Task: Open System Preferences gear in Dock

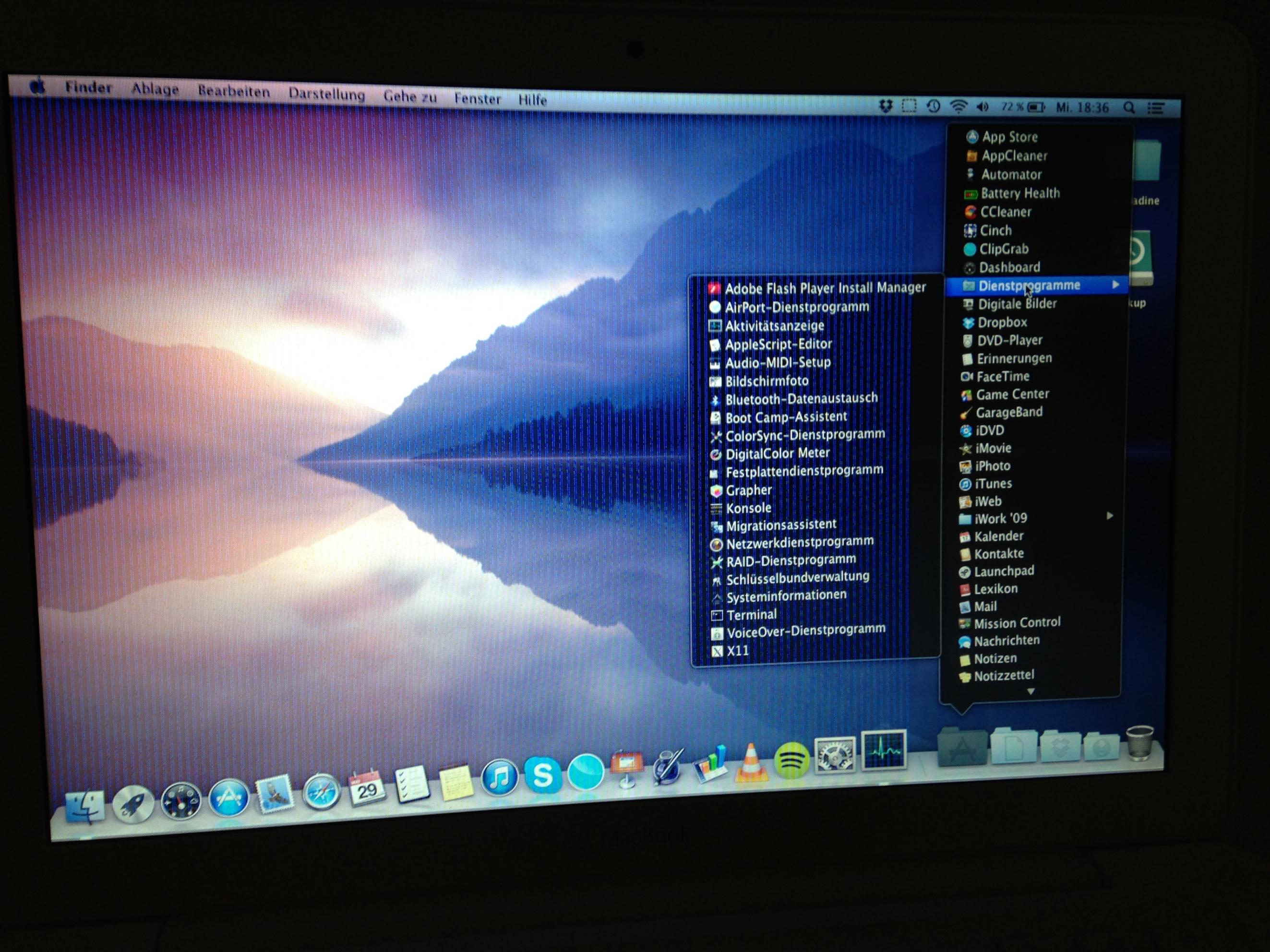Action: [834, 756]
